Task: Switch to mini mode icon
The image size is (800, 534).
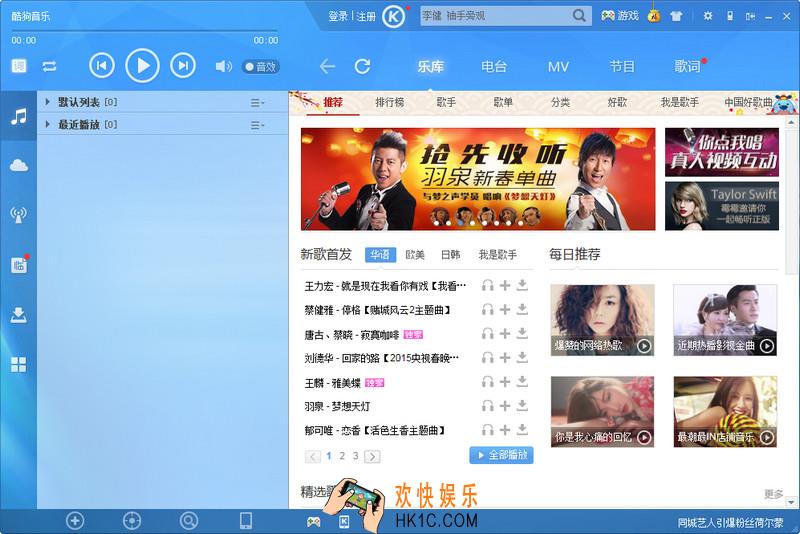Action: pos(750,16)
